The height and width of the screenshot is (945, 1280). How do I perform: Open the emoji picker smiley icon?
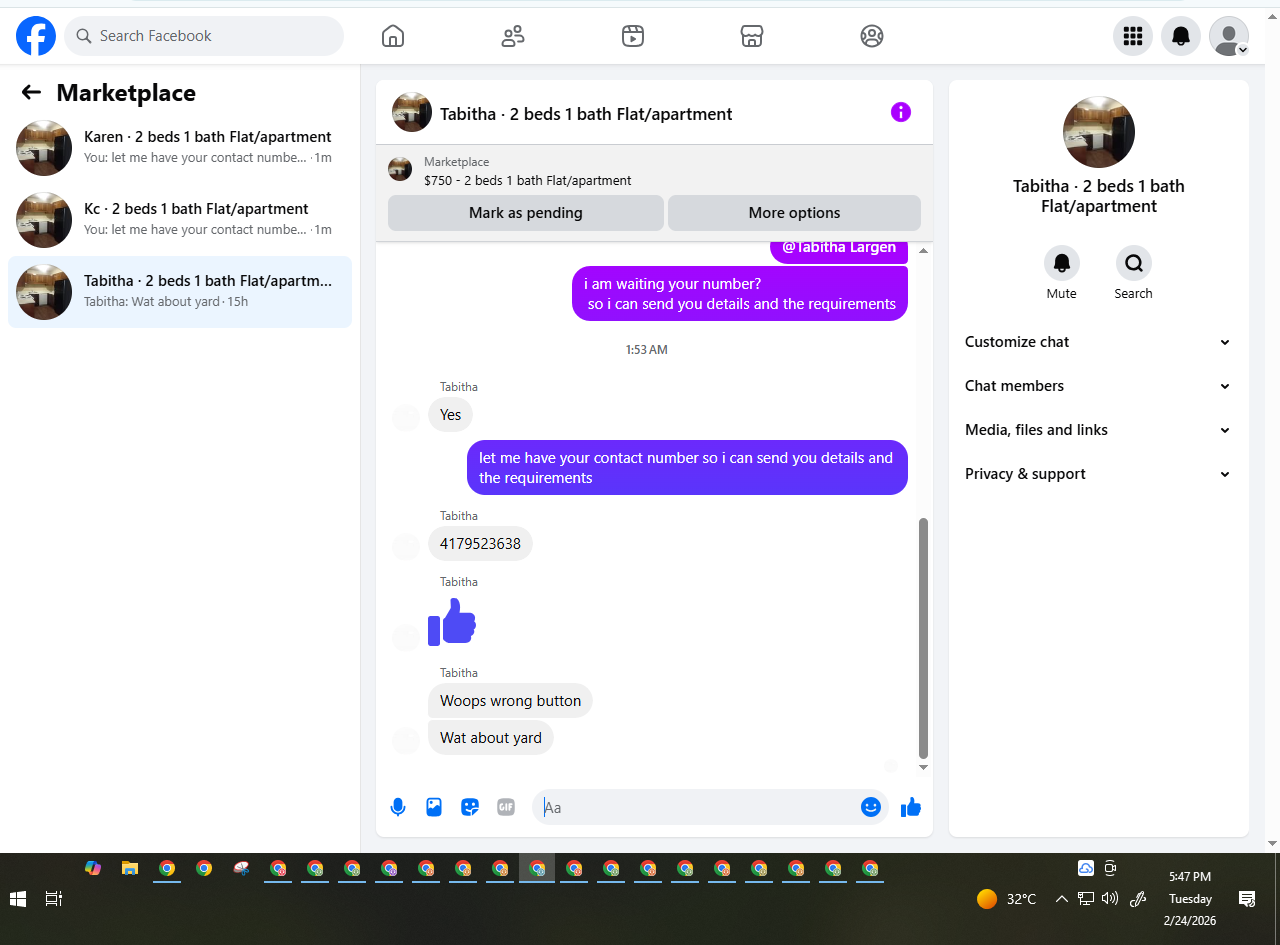click(871, 807)
